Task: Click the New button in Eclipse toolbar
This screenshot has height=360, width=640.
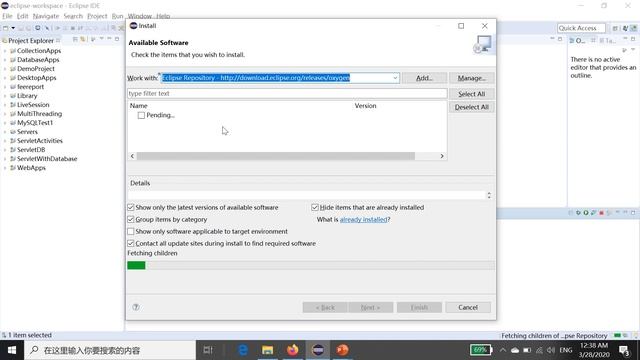Action: (6, 28)
